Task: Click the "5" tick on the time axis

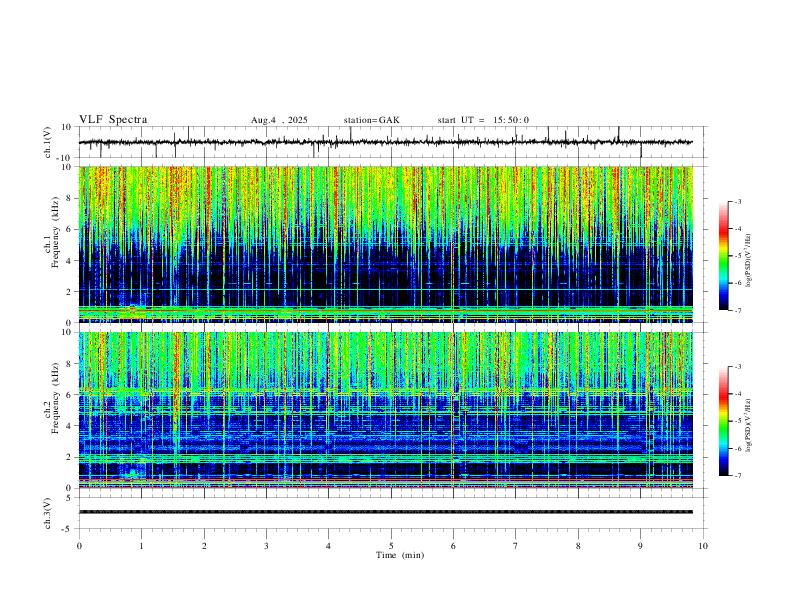Action: 391,546
